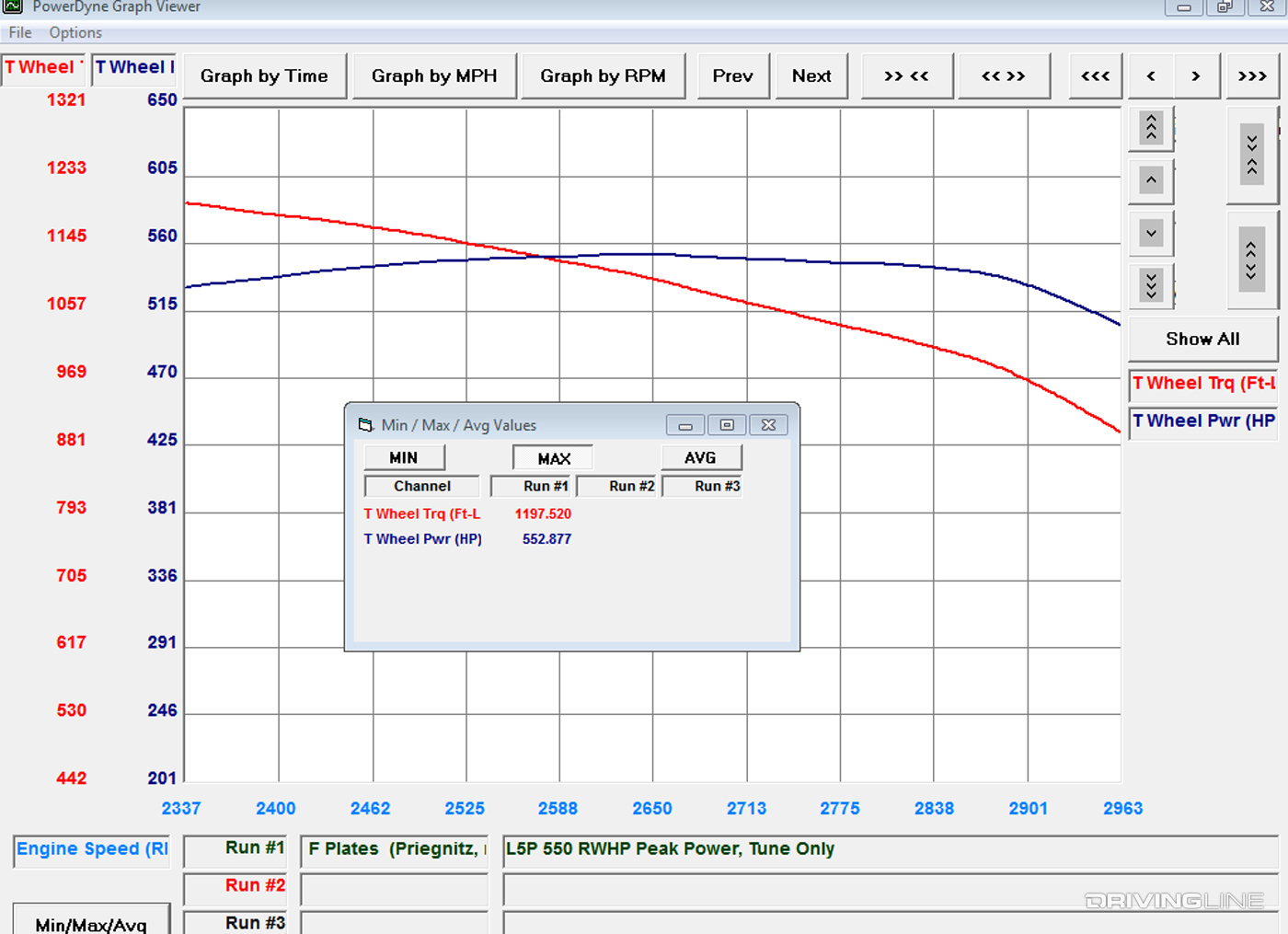Click the horizontal zoom-out control
This screenshot has height=934, width=1288.
click(x=1004, y=76)
